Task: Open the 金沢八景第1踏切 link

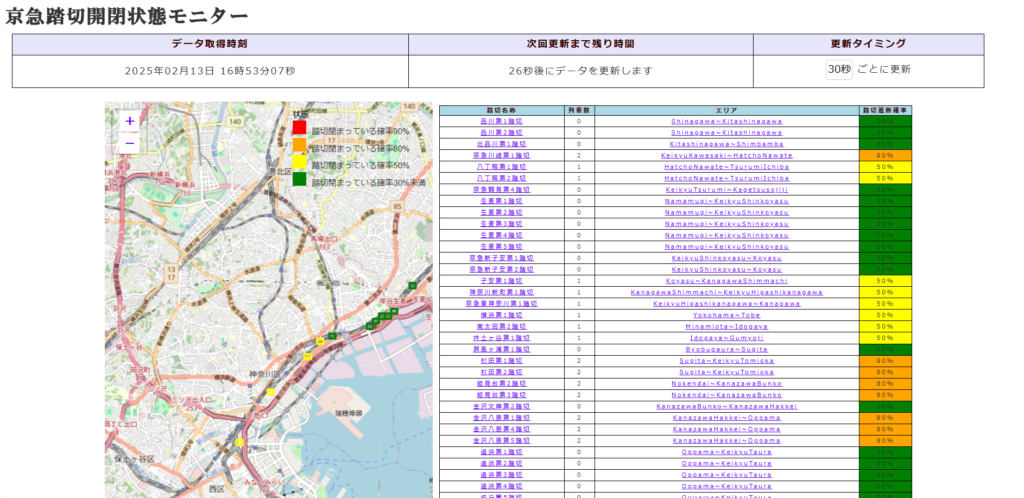Action: coord(502,418)
